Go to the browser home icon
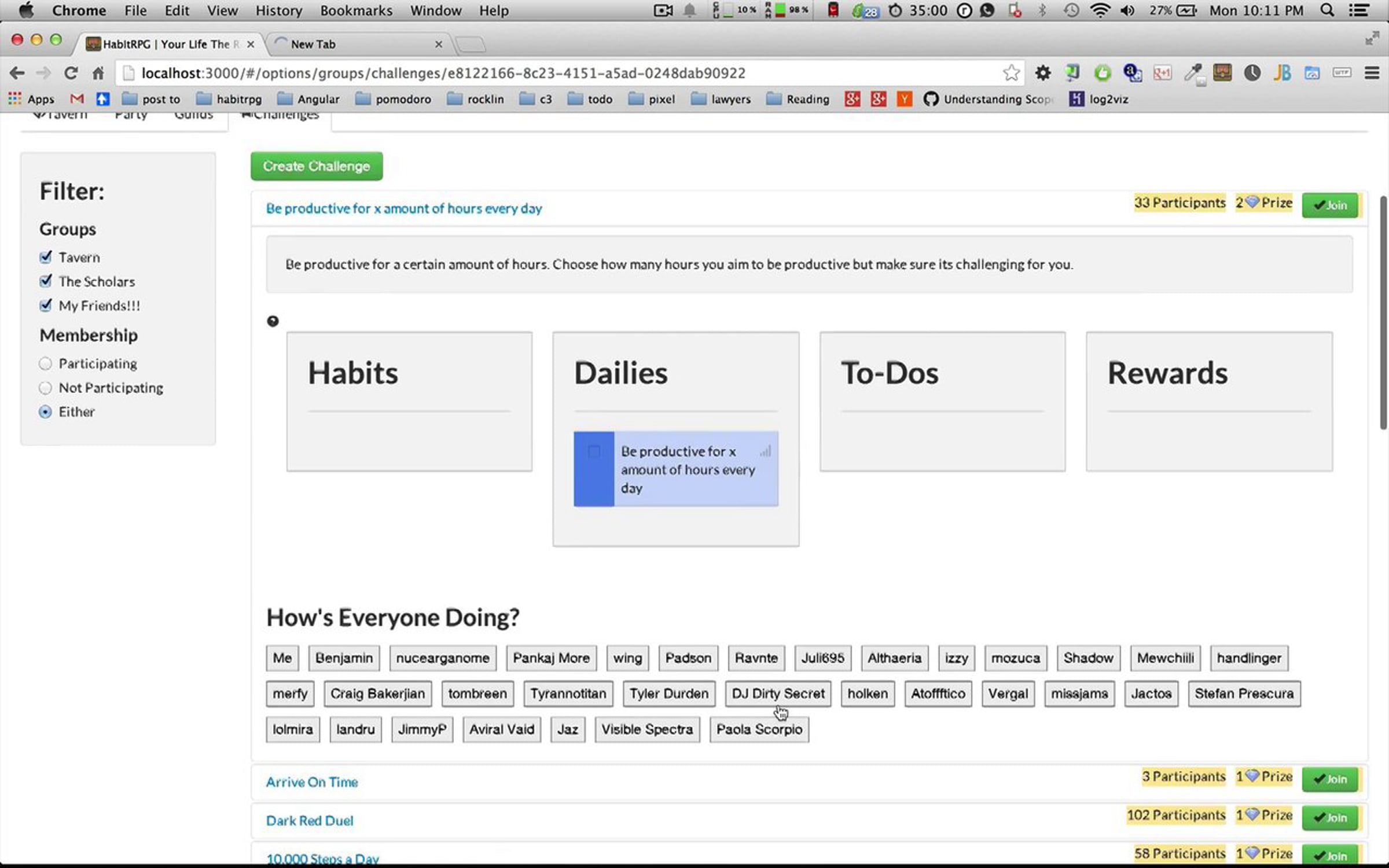Viewport: 1389px width, 868px height. [x=98, y=73]
